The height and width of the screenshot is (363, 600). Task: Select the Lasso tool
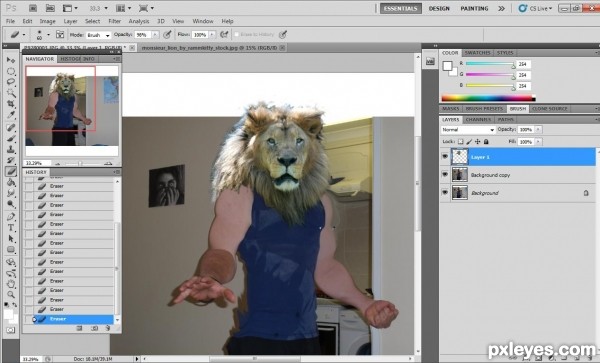(11, 82)
